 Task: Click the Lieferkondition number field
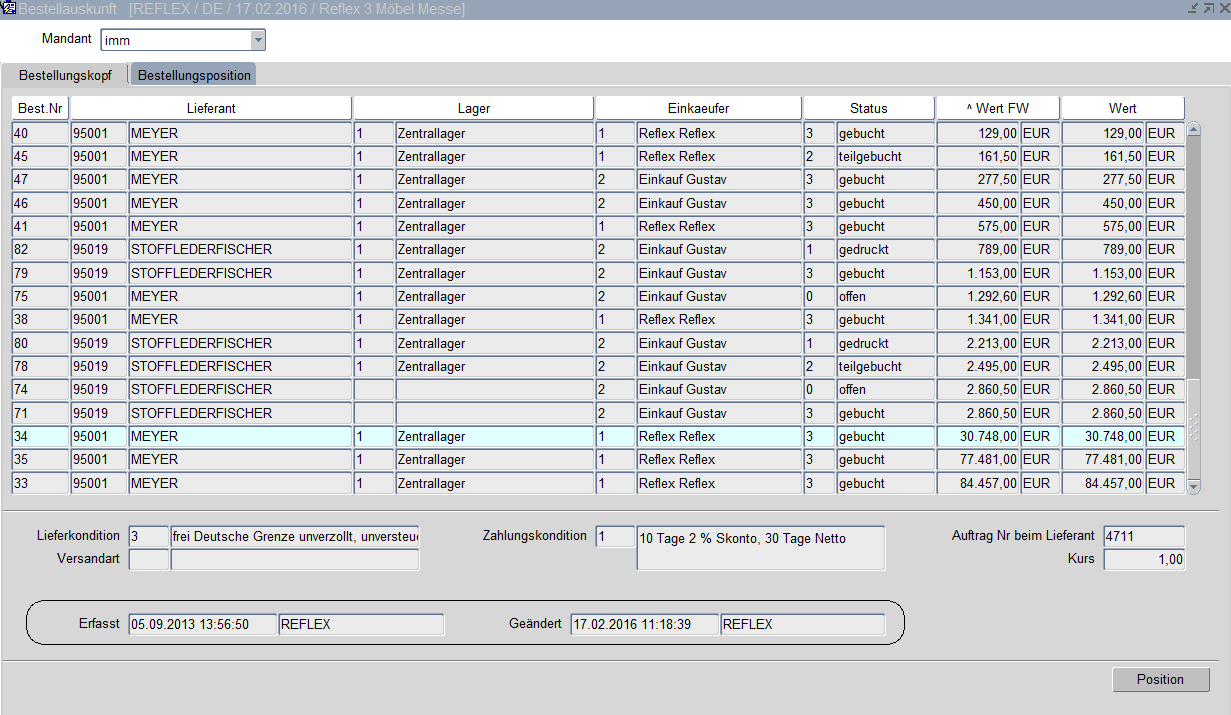[x=149, y=536]
